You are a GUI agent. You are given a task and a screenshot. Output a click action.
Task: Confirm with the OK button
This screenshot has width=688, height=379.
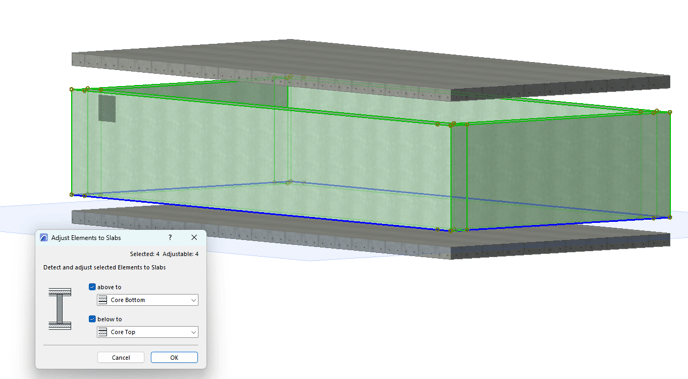(x=174, y=358)
